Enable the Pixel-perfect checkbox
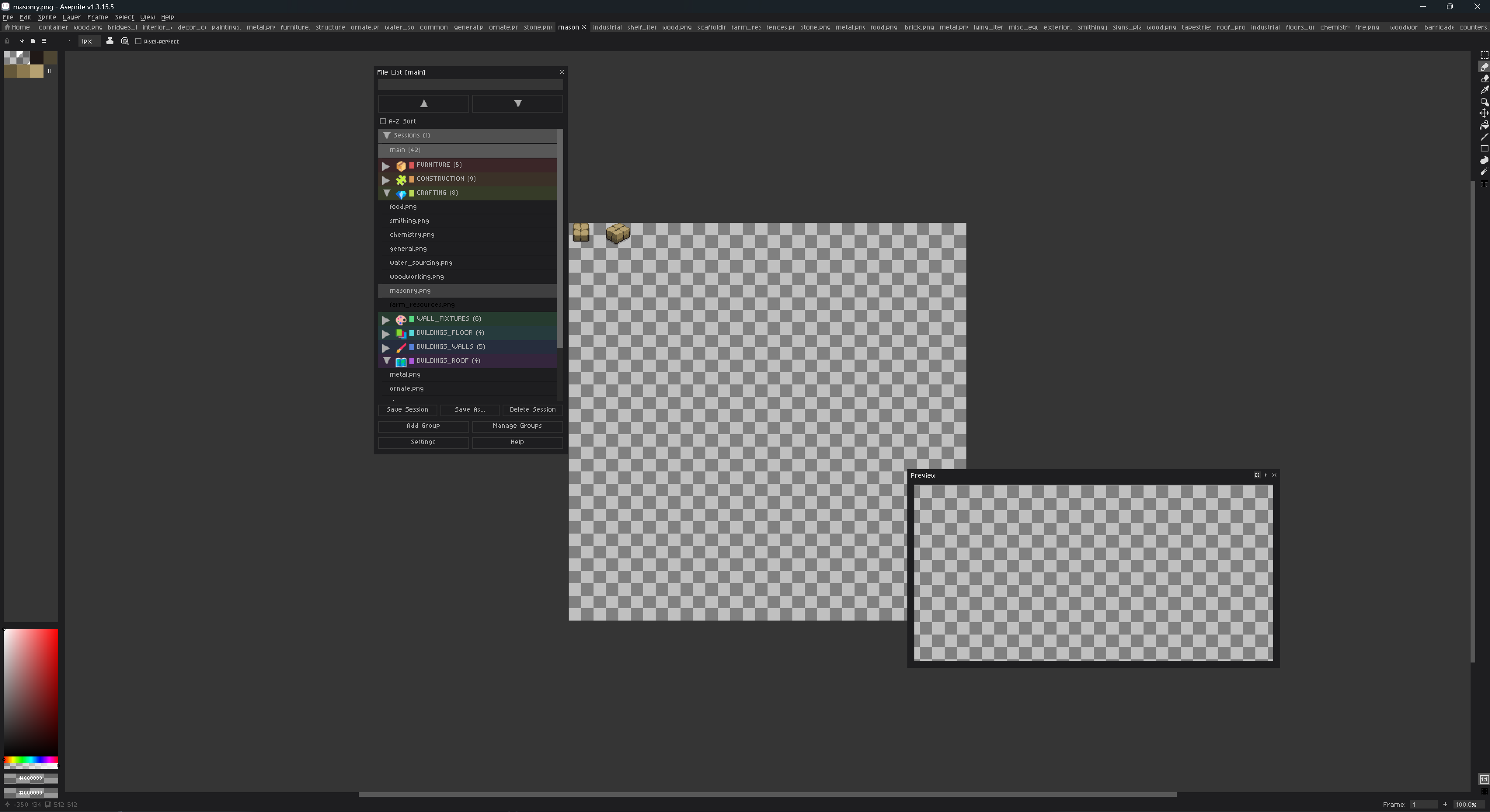The height and width of the screenshot is (812, 1490). (139, 41)
